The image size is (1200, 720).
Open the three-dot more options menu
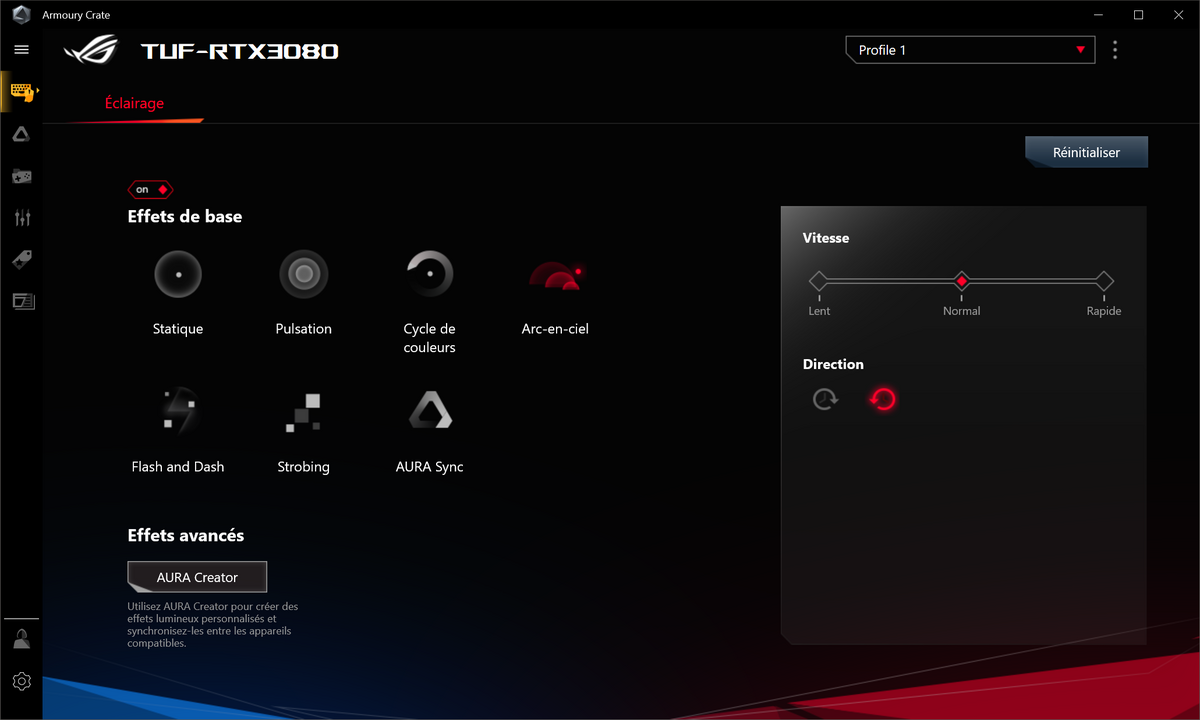tap(1115, 50)
